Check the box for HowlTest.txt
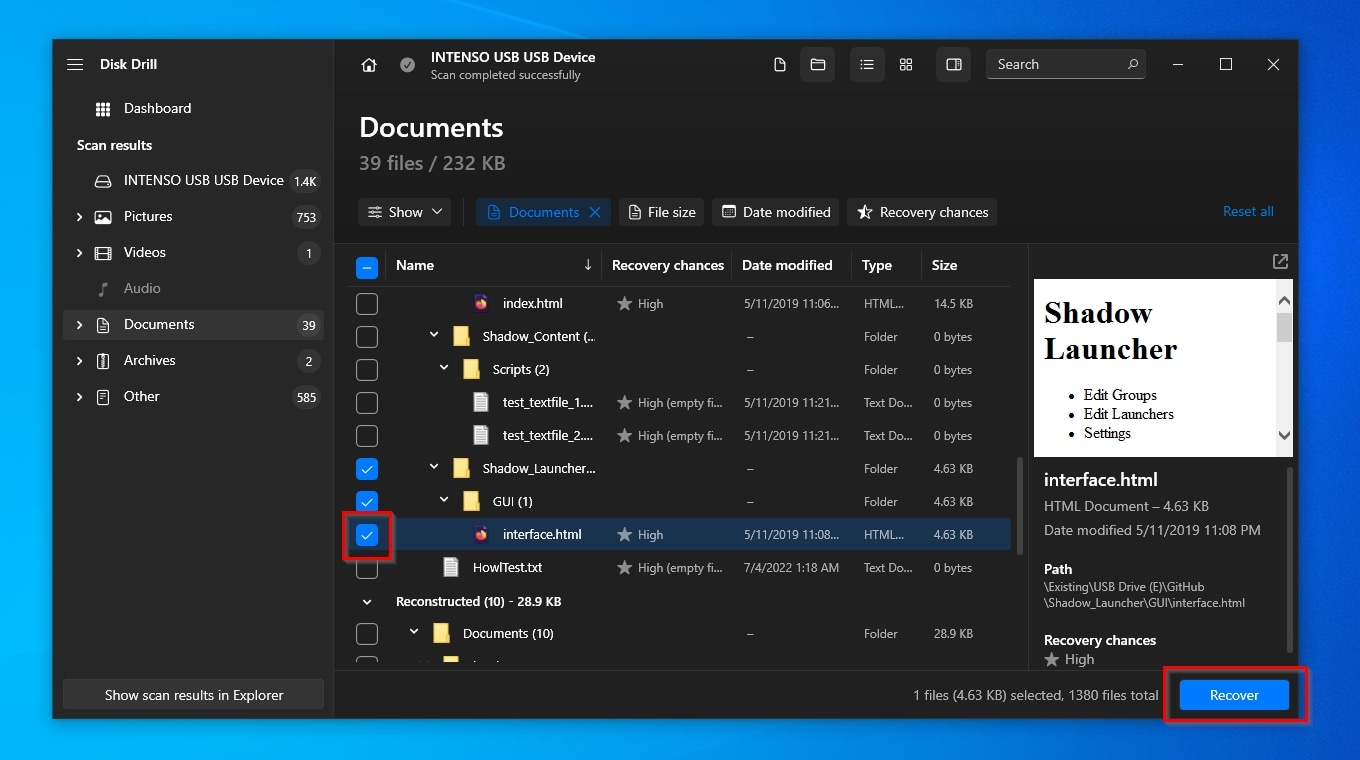 (x=367, y=568)
